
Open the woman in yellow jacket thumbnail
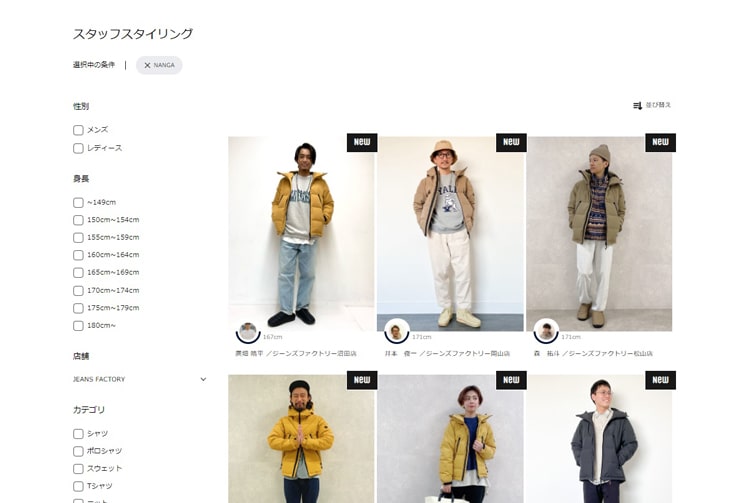(450, 439)
